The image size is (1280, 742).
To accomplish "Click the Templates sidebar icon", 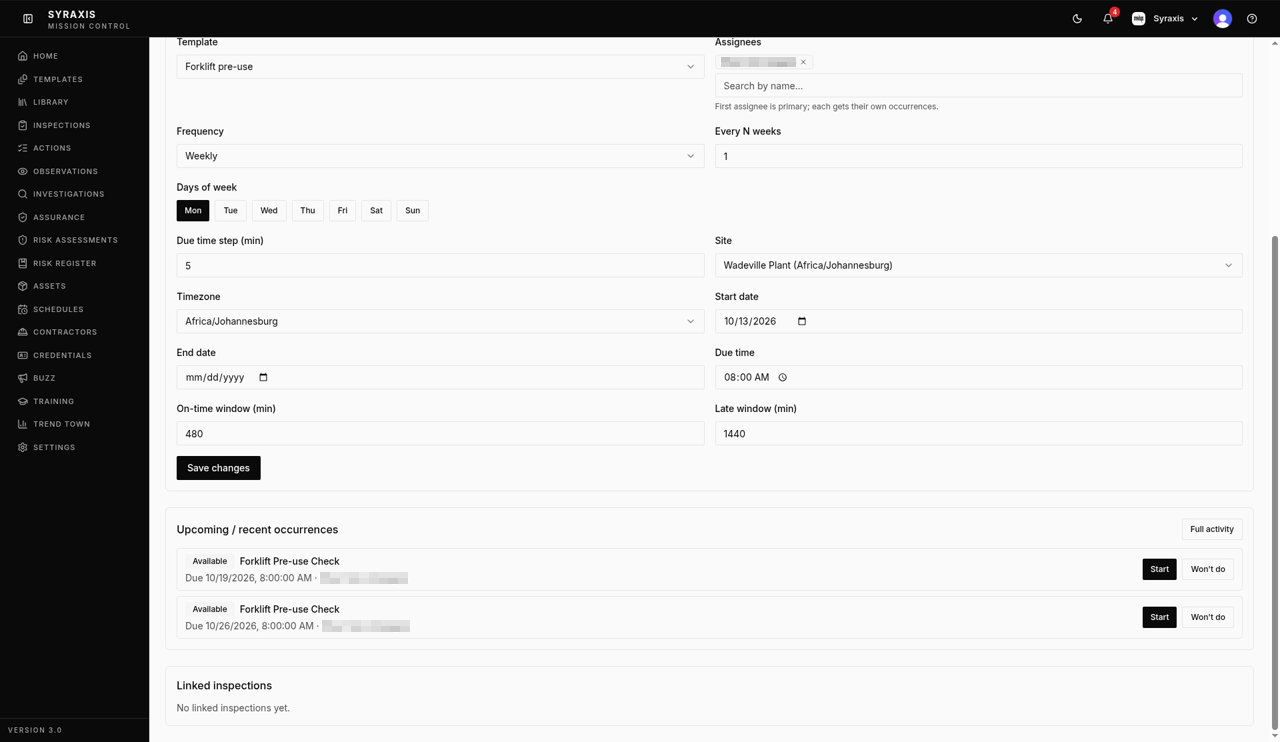I will [22, 79].
